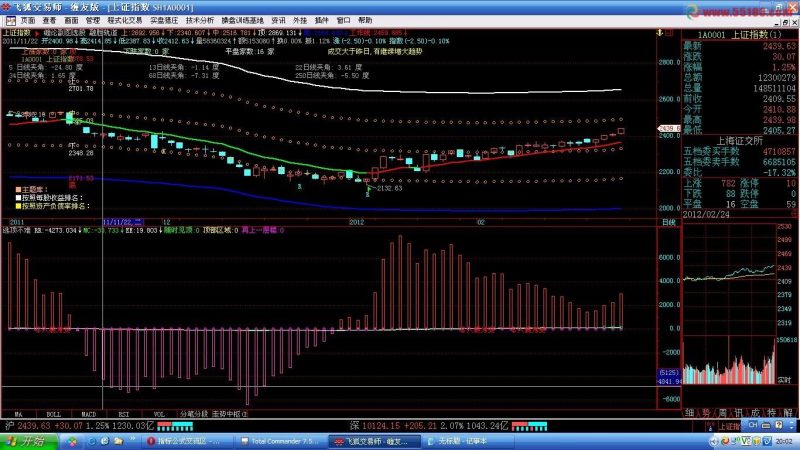The height and width of the screenshot is (450, 800).
Task: Click the 2701.78 price label
Action: (x=81, y=88)
